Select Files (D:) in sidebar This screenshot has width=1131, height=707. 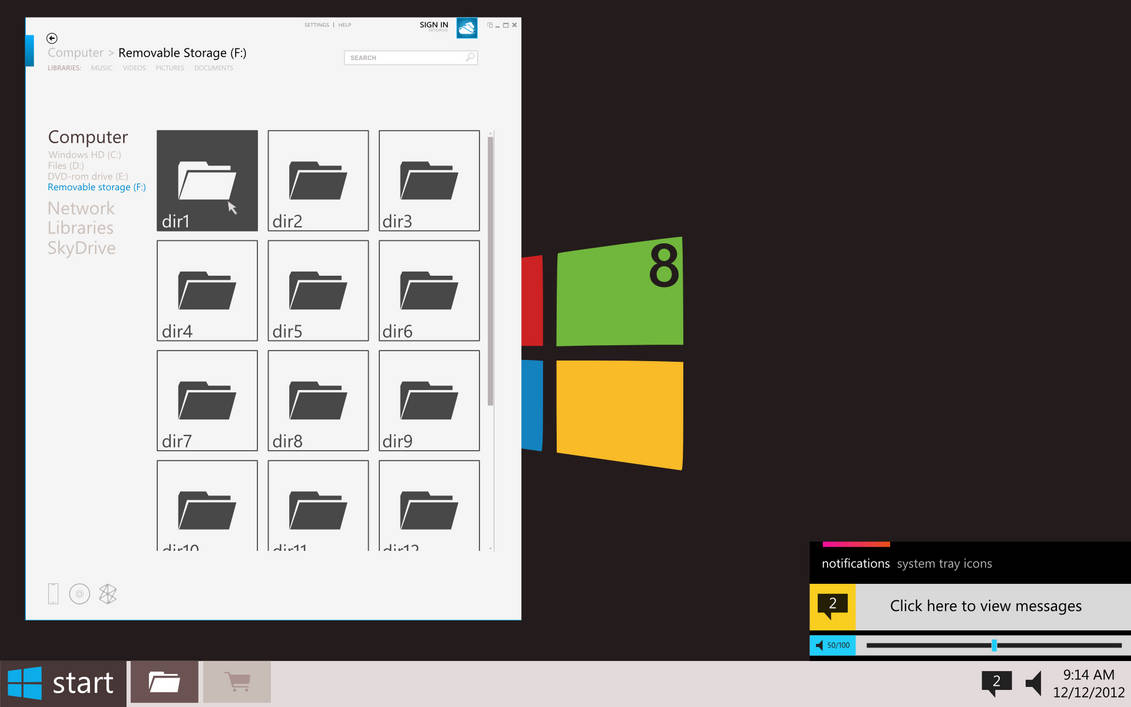pyautogui.click(x=66, y=165)
